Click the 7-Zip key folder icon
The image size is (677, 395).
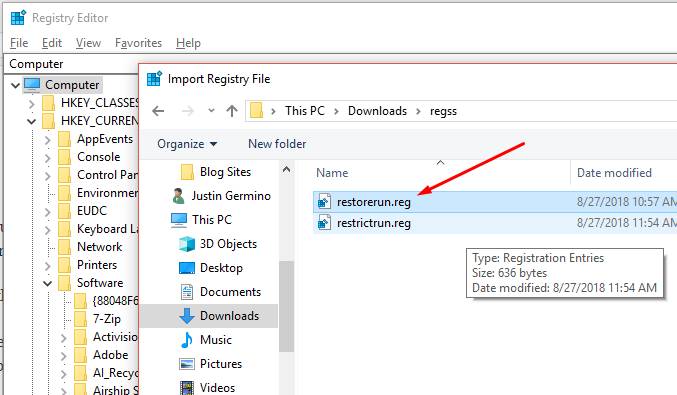[x=80, y=319]
